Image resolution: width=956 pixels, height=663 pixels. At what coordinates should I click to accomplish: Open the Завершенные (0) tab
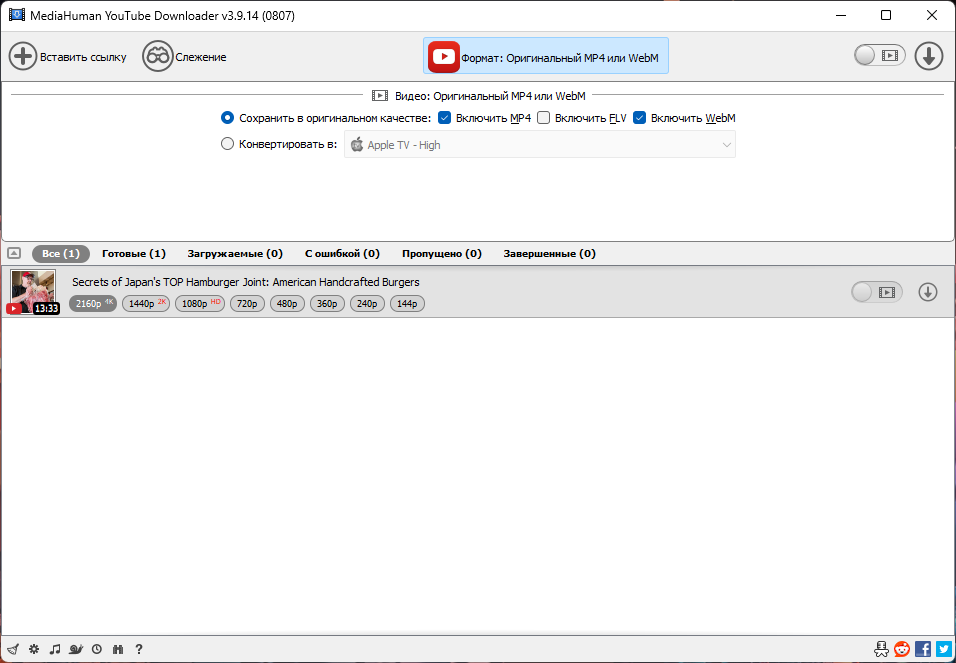tap(549, 253)
